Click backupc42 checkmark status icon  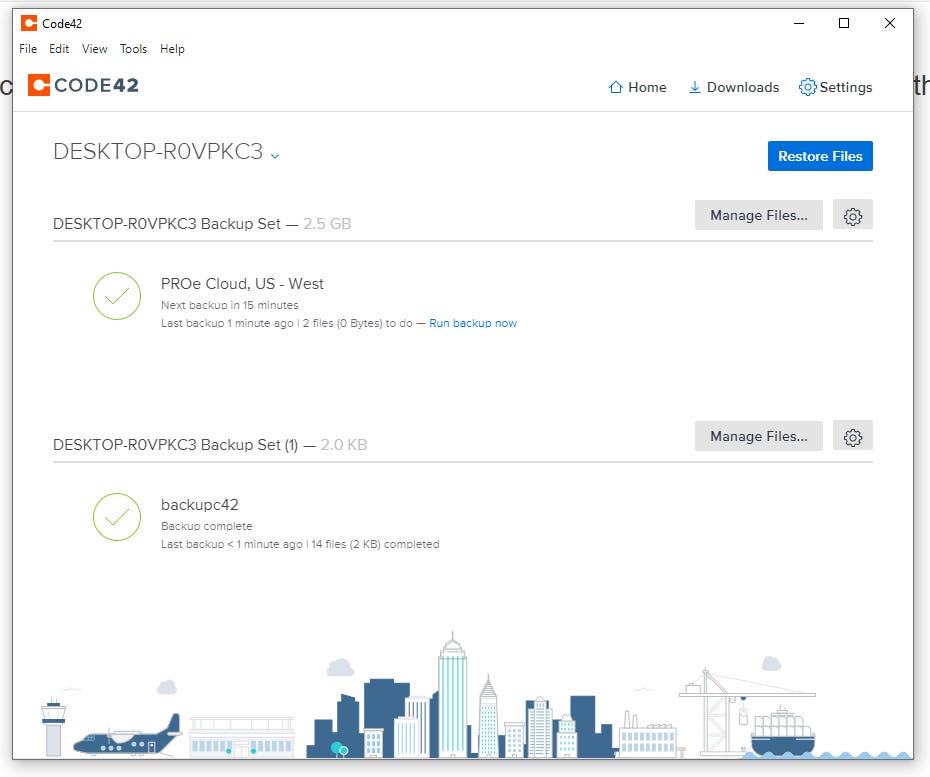tap(117, 517)
